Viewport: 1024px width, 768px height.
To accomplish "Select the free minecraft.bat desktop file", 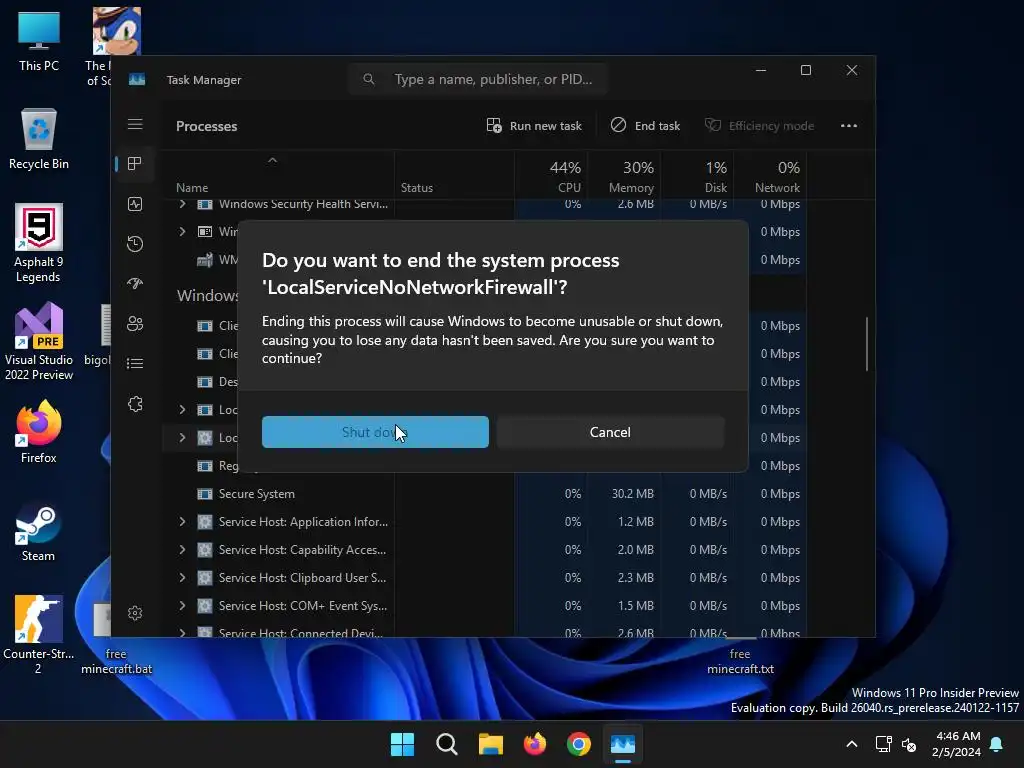I will [x=116, y=640].
